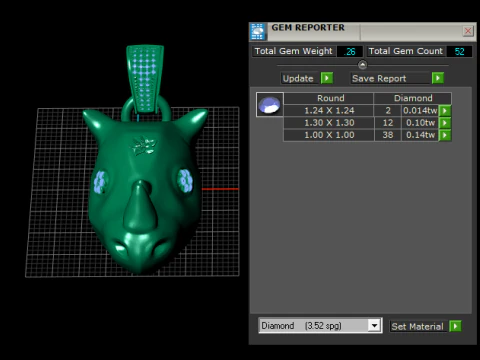Screen dimensions: 480x360
Task: Click the green arrow for 0.014tw row
Action: click(x=445, y=110)
